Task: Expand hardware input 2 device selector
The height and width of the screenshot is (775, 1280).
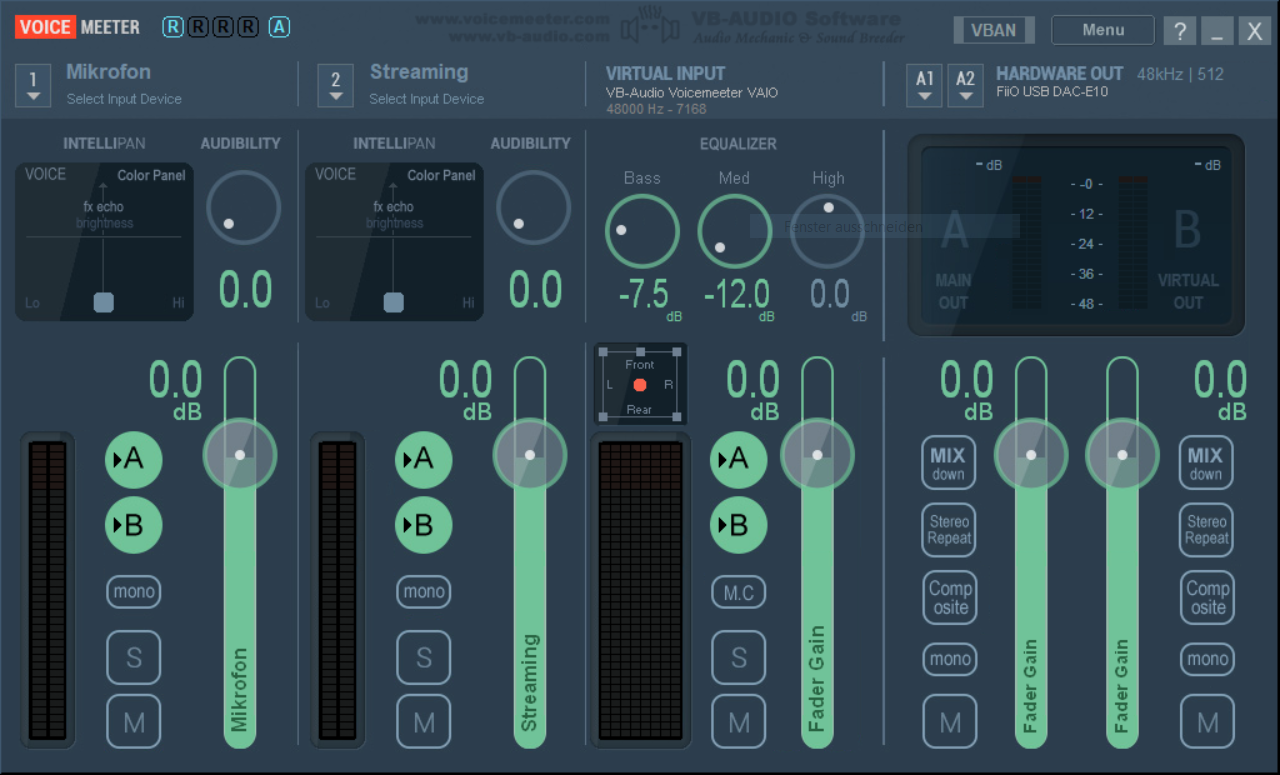Action: click(335, 85)
